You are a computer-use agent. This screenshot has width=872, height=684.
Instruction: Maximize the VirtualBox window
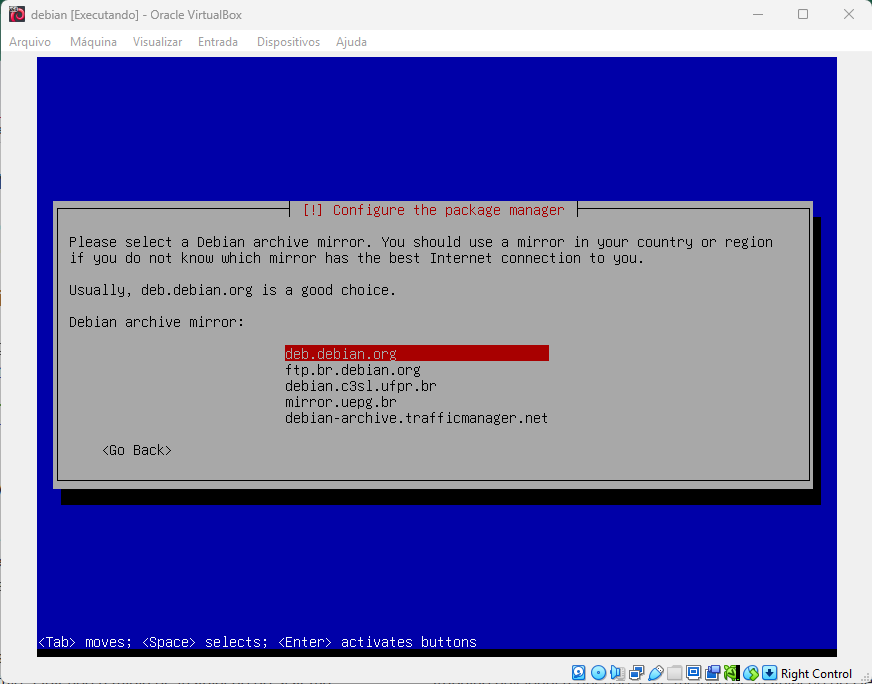tap(802, 14)
